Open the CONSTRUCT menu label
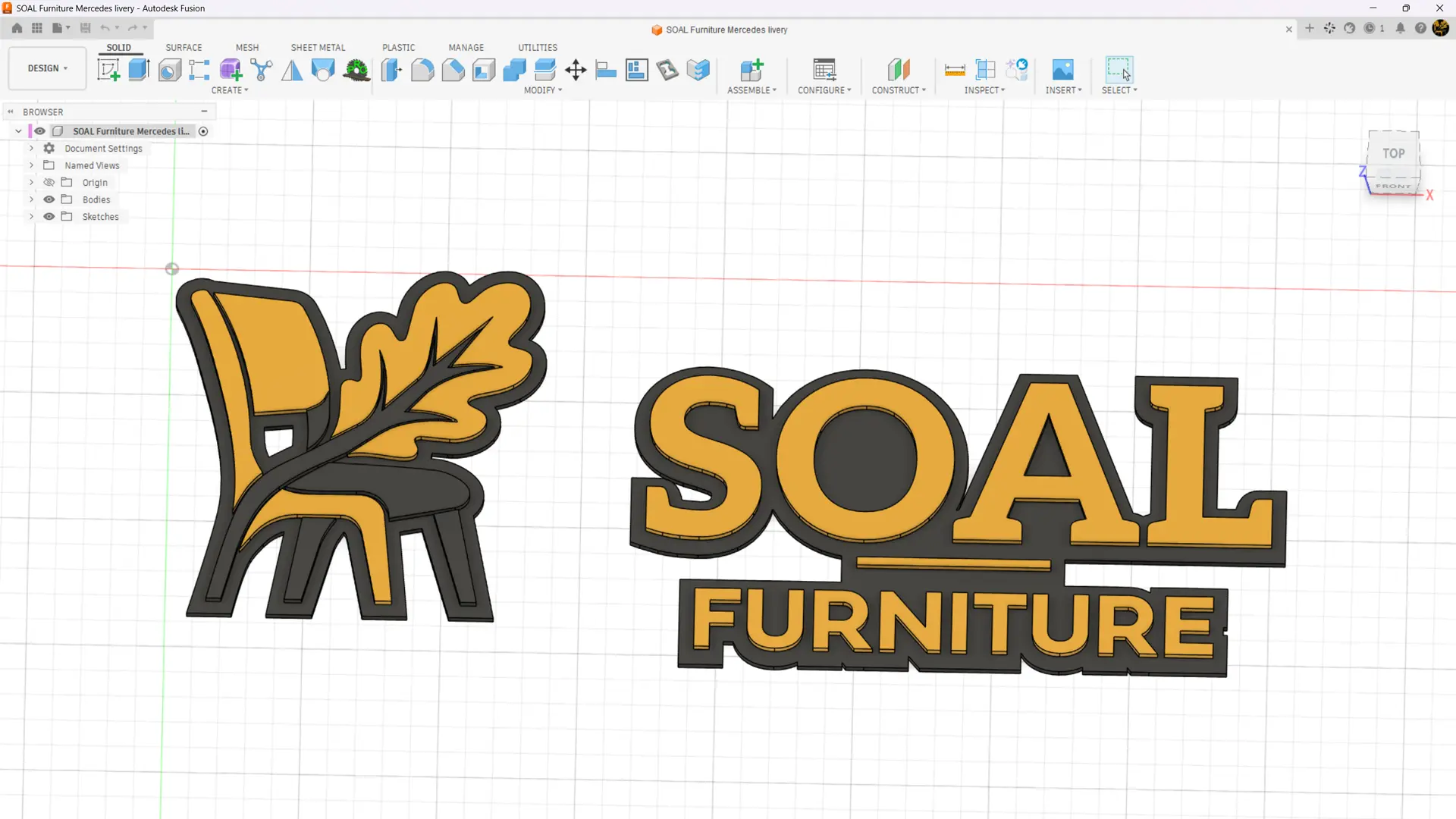This screenshot has width=1456, height=819. (899, 90)
